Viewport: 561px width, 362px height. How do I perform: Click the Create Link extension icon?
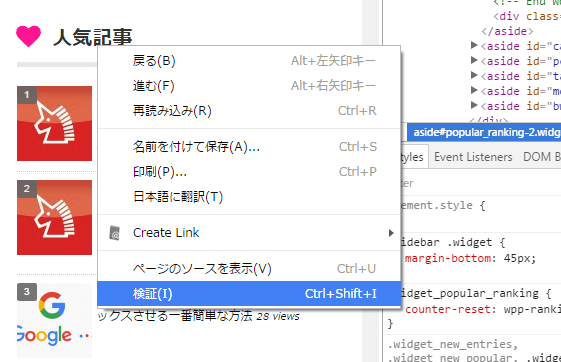coord(114,233)
